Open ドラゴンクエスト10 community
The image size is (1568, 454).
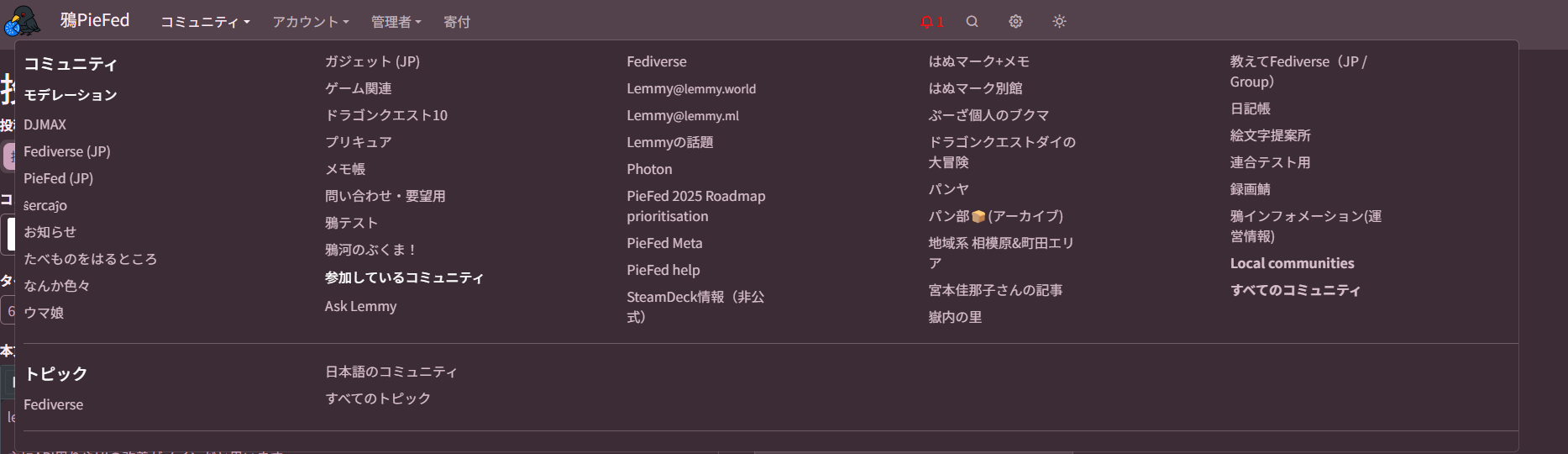click(386, 115)
